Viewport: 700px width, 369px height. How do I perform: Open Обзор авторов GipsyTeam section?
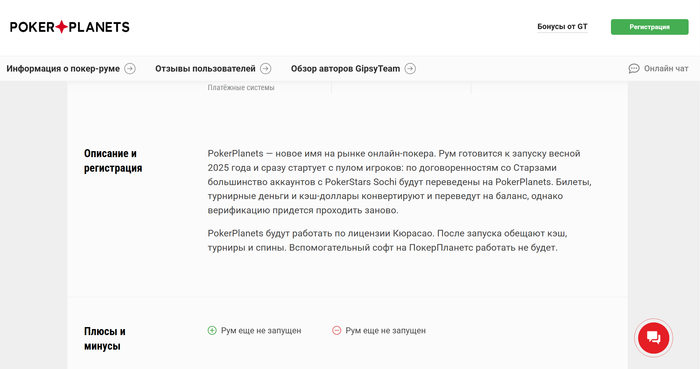pyautogui.click(x=346, y=69)
